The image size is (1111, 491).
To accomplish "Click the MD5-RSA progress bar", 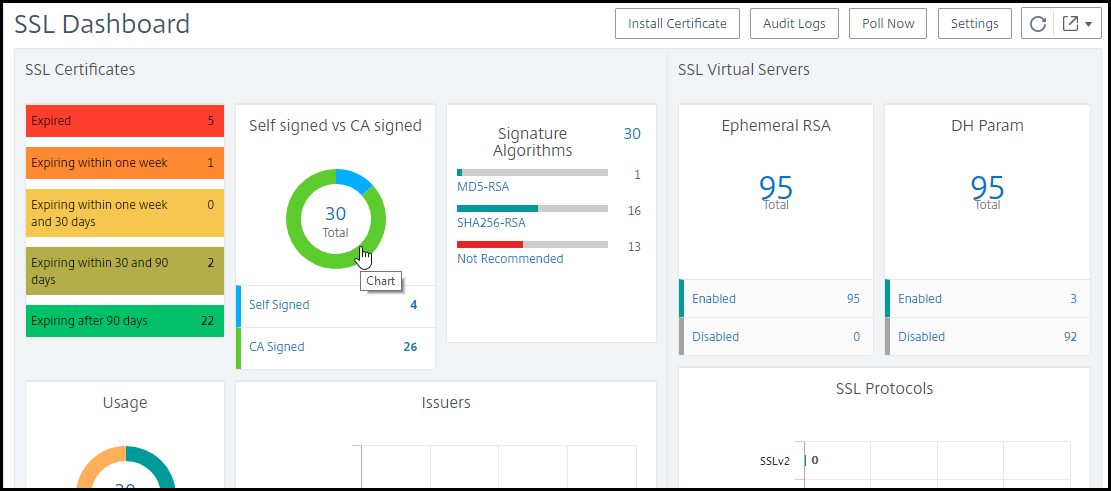I will pyautogui.click(x=532, y=172).
